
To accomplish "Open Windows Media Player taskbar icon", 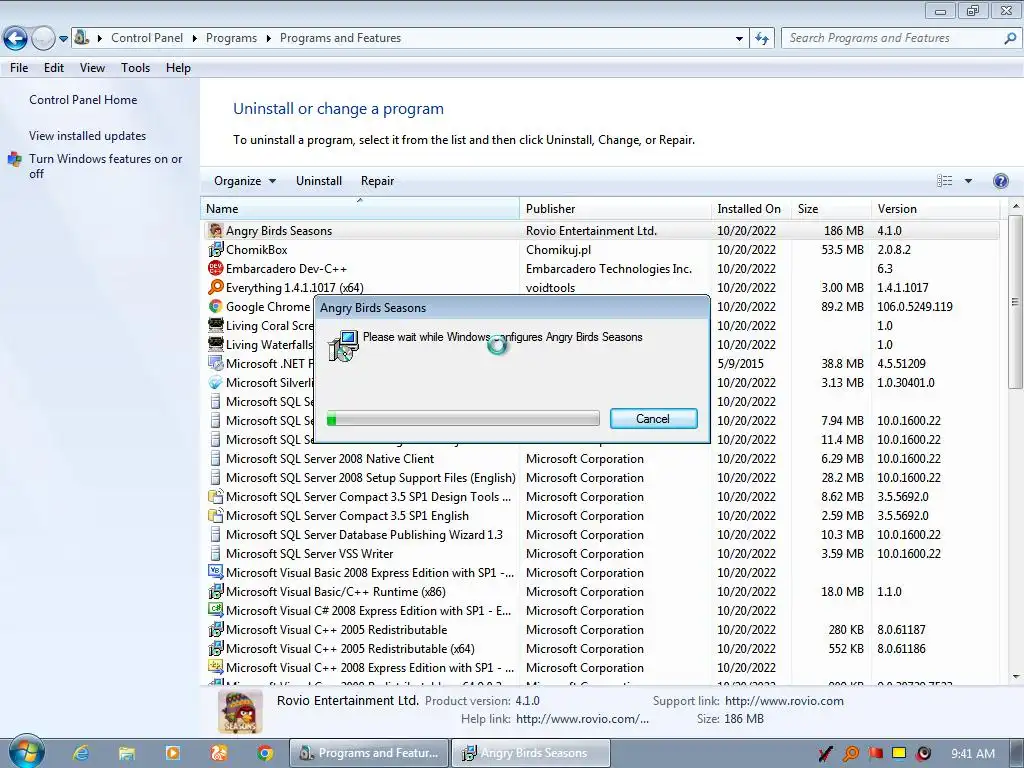I will click(x=173, y=753).
